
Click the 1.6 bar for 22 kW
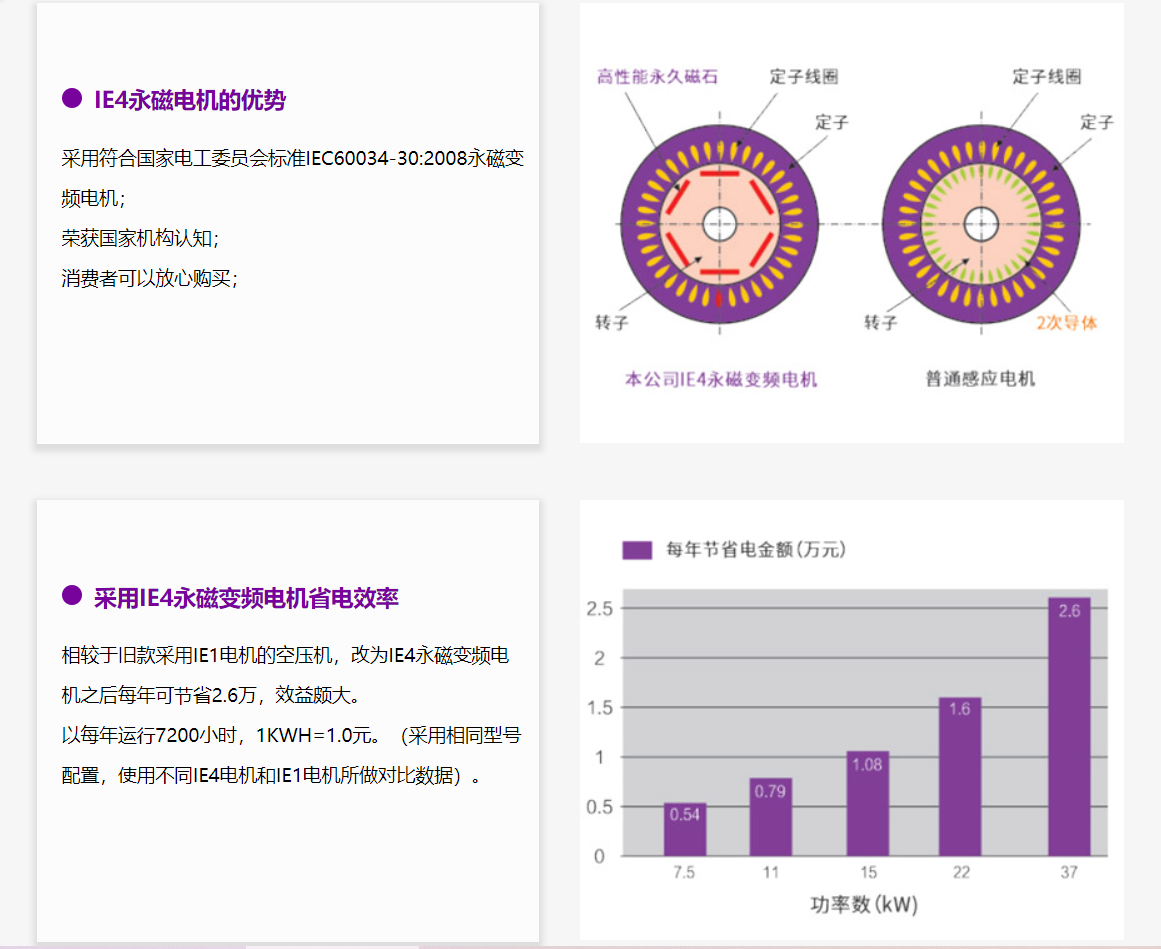[960, 776]
